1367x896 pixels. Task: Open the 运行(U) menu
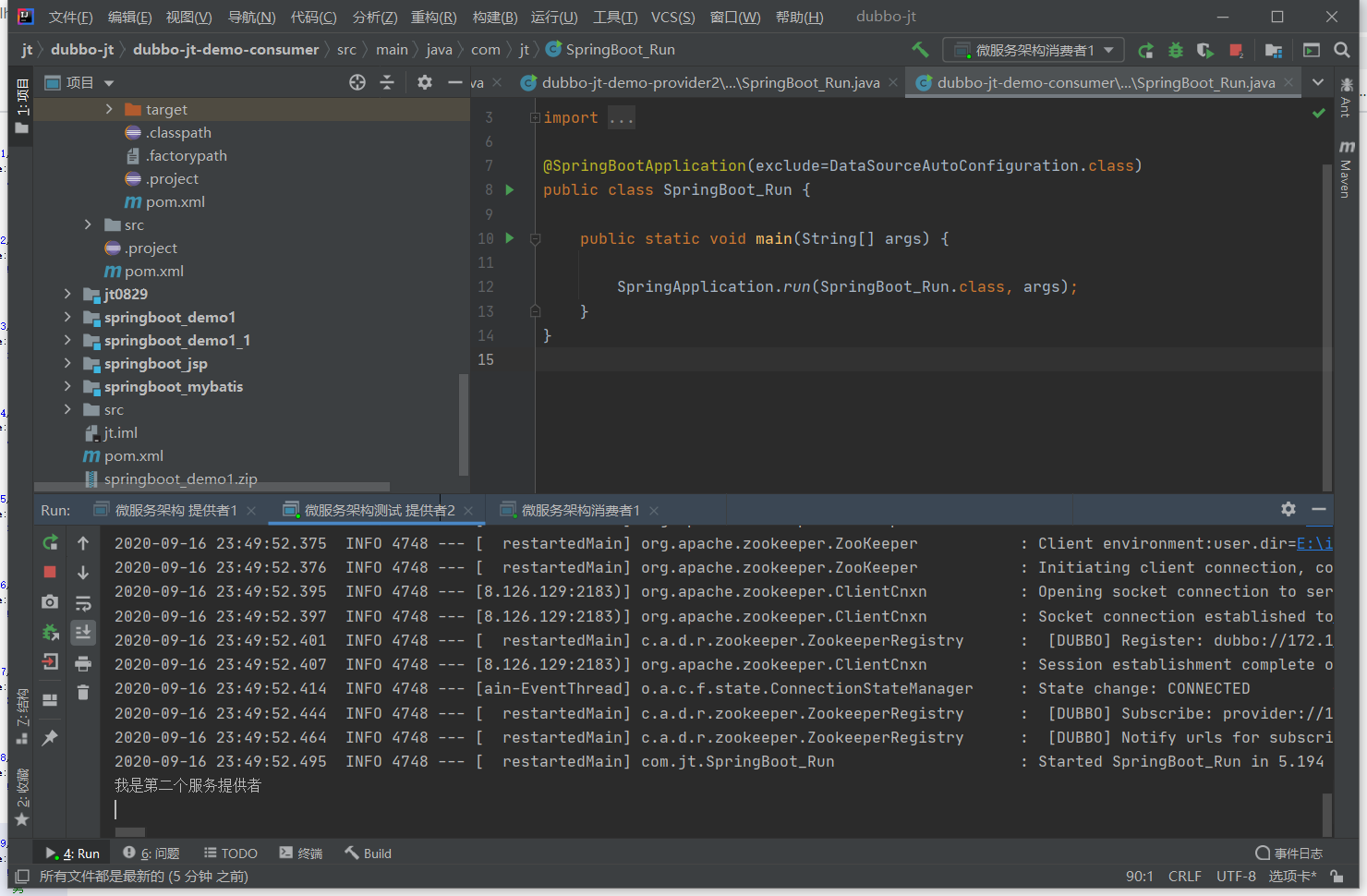[554, 17]
